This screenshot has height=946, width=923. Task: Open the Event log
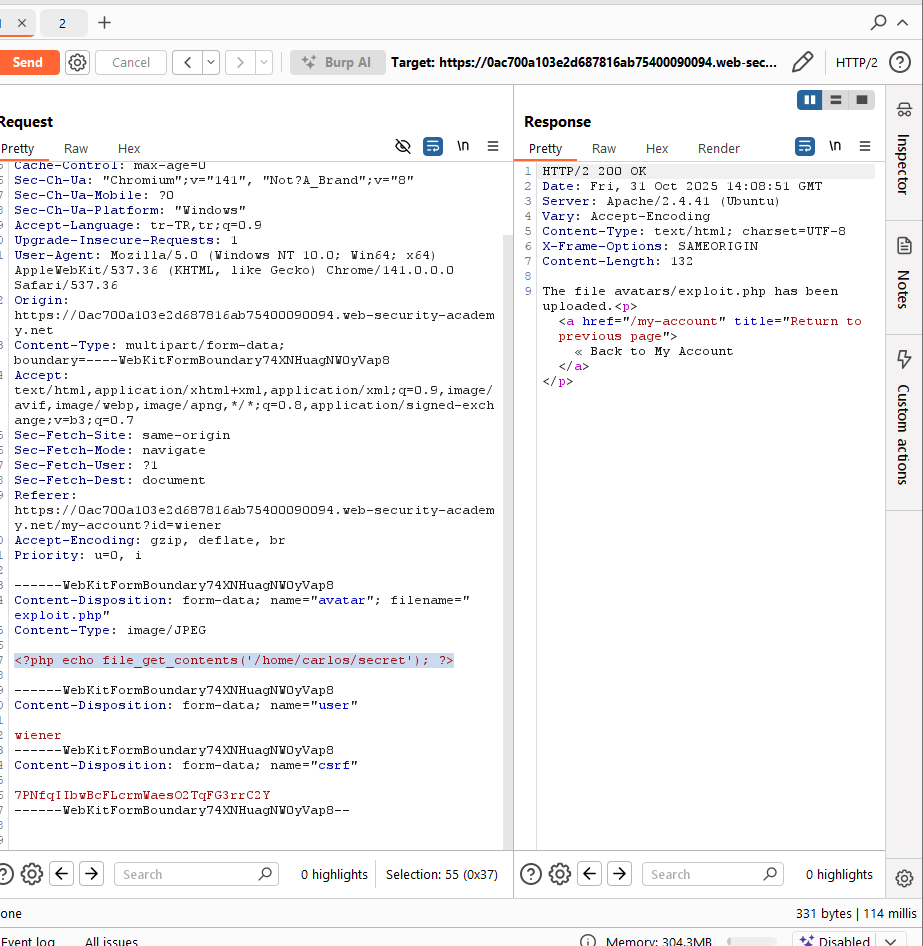(28, 940)
